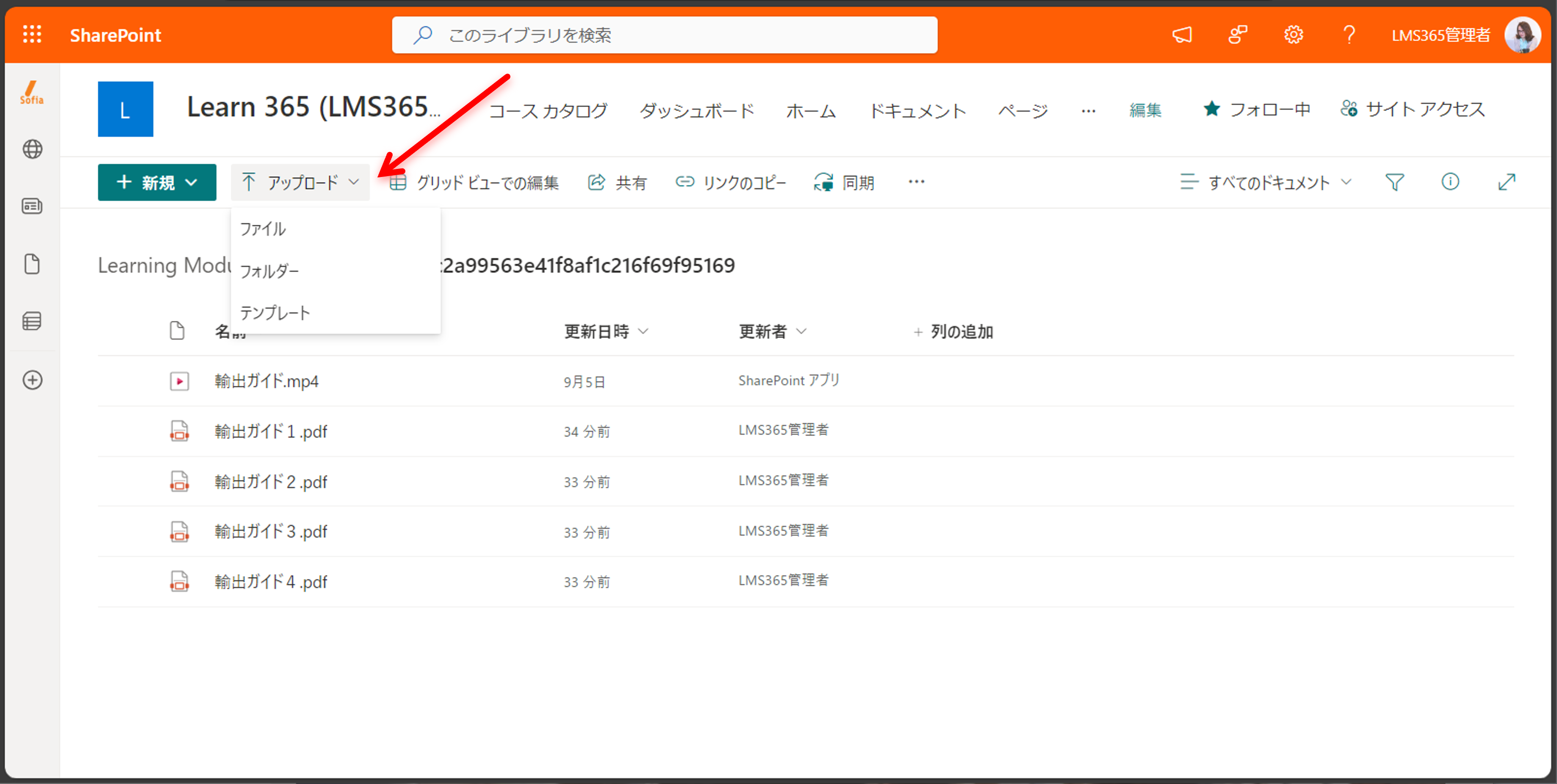
Task: Click the PDF icon of 輸出ガイド３.pdf
Action: click(180, 532)
